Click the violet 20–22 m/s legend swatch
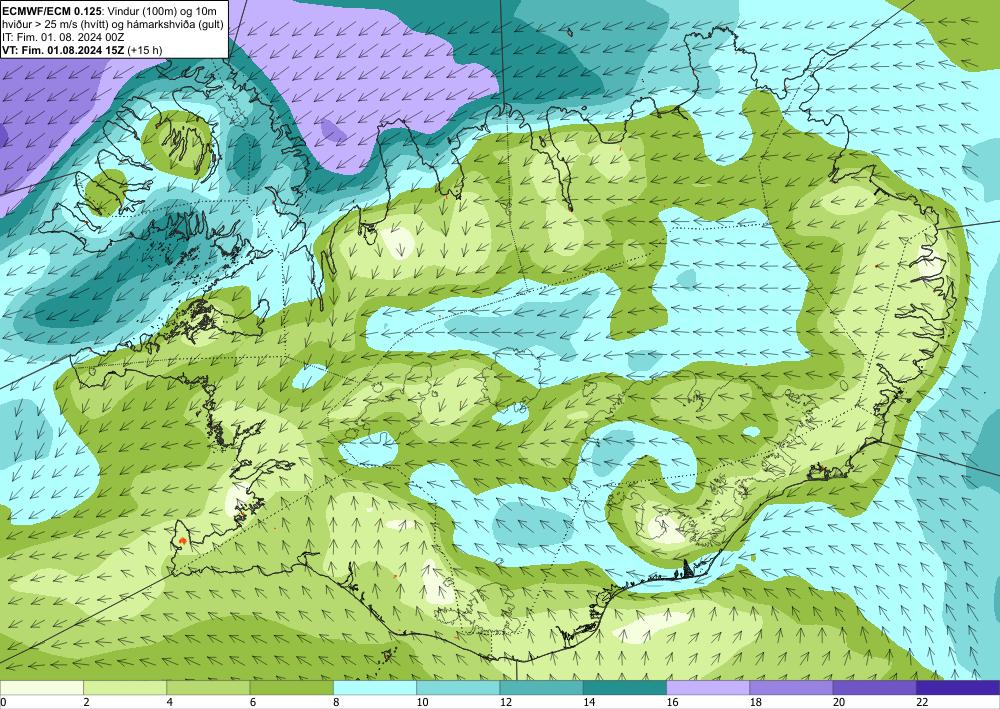1000x709 pixels. (875, 687)
